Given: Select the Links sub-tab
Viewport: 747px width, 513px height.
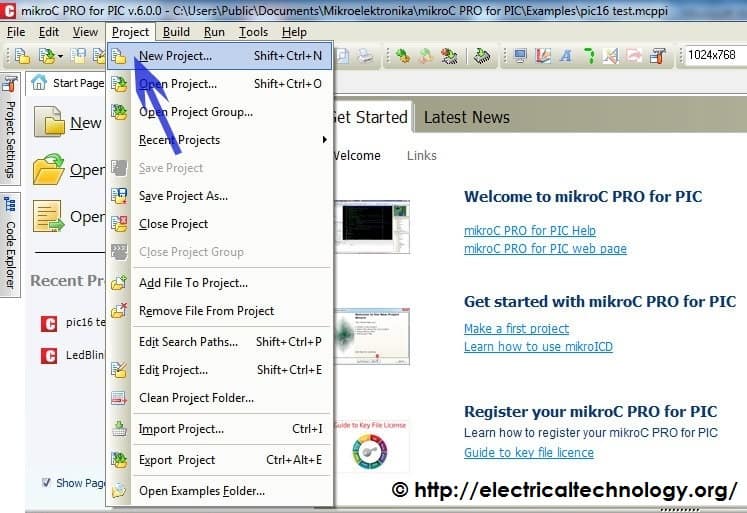Looking at the screenshot, I should point(422,156).
